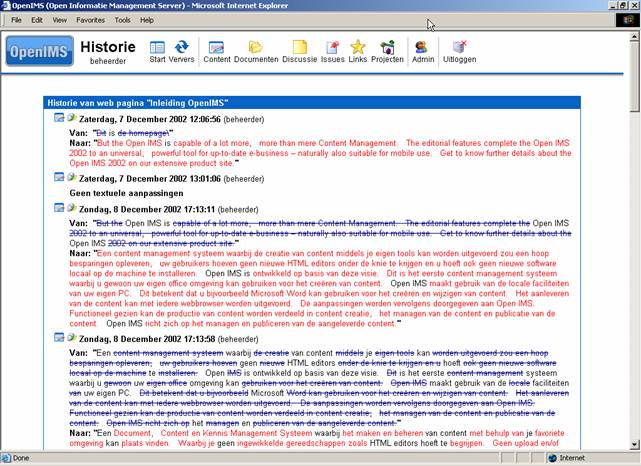This screenshot has height=466, width=641.
Task: Click the Done status bar text
Action: click(21, 458)
